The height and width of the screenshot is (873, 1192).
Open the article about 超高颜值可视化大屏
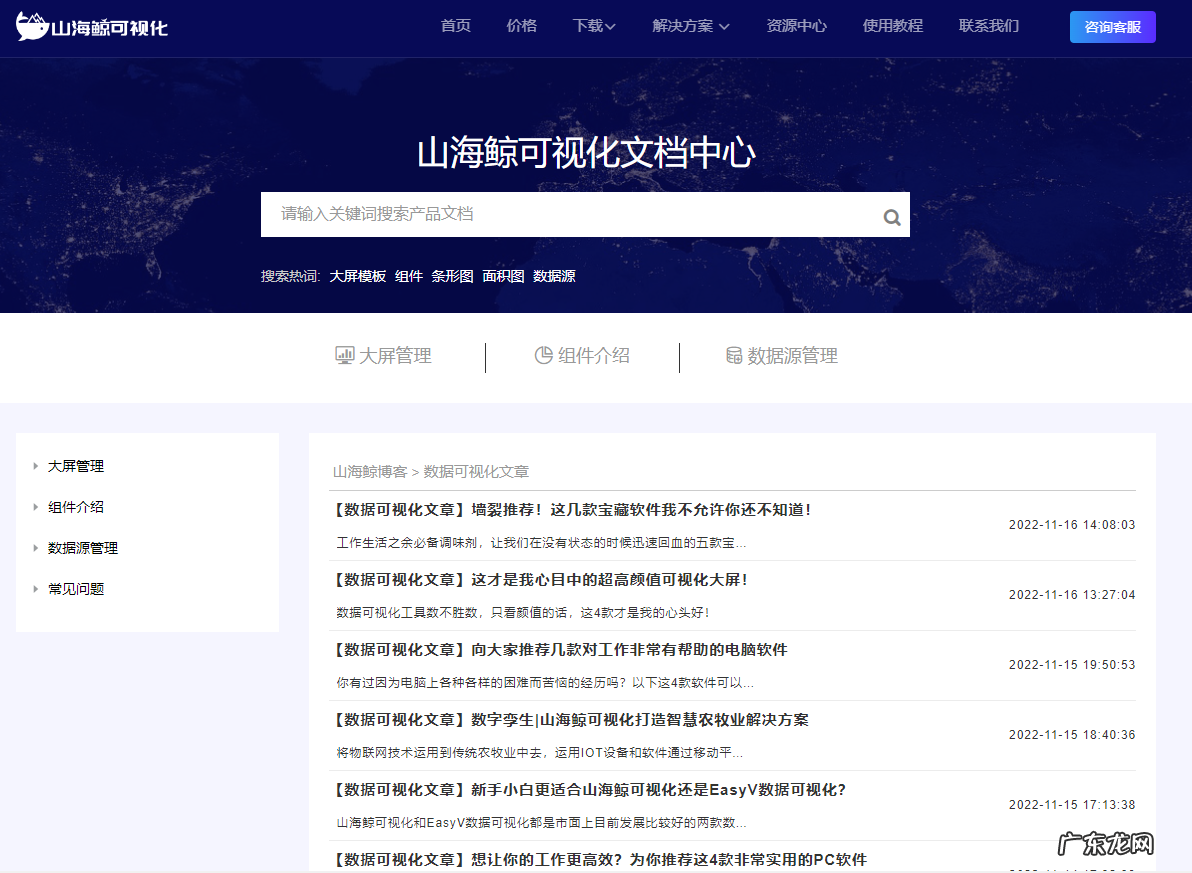(x=541, y=580)
